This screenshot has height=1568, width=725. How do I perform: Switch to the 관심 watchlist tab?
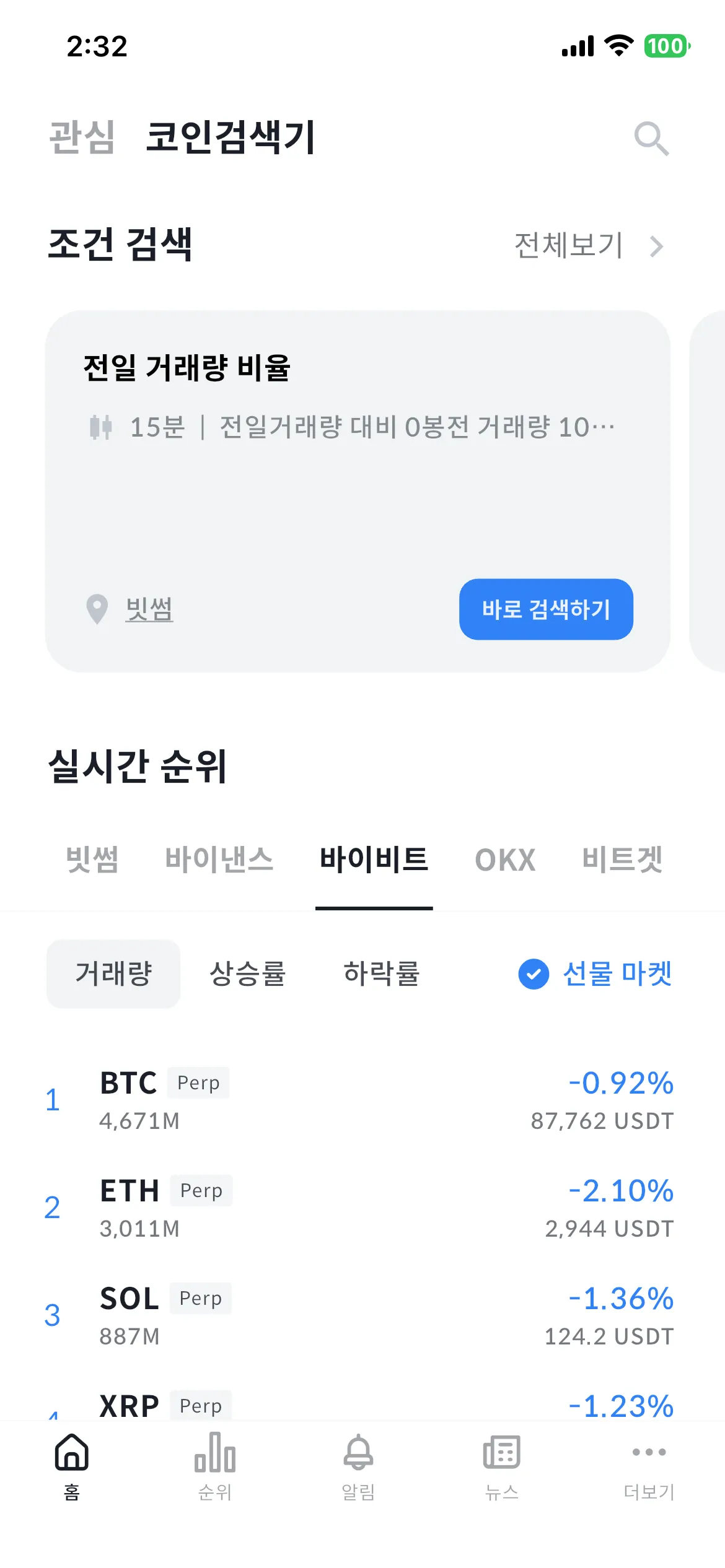coord(82,137)
